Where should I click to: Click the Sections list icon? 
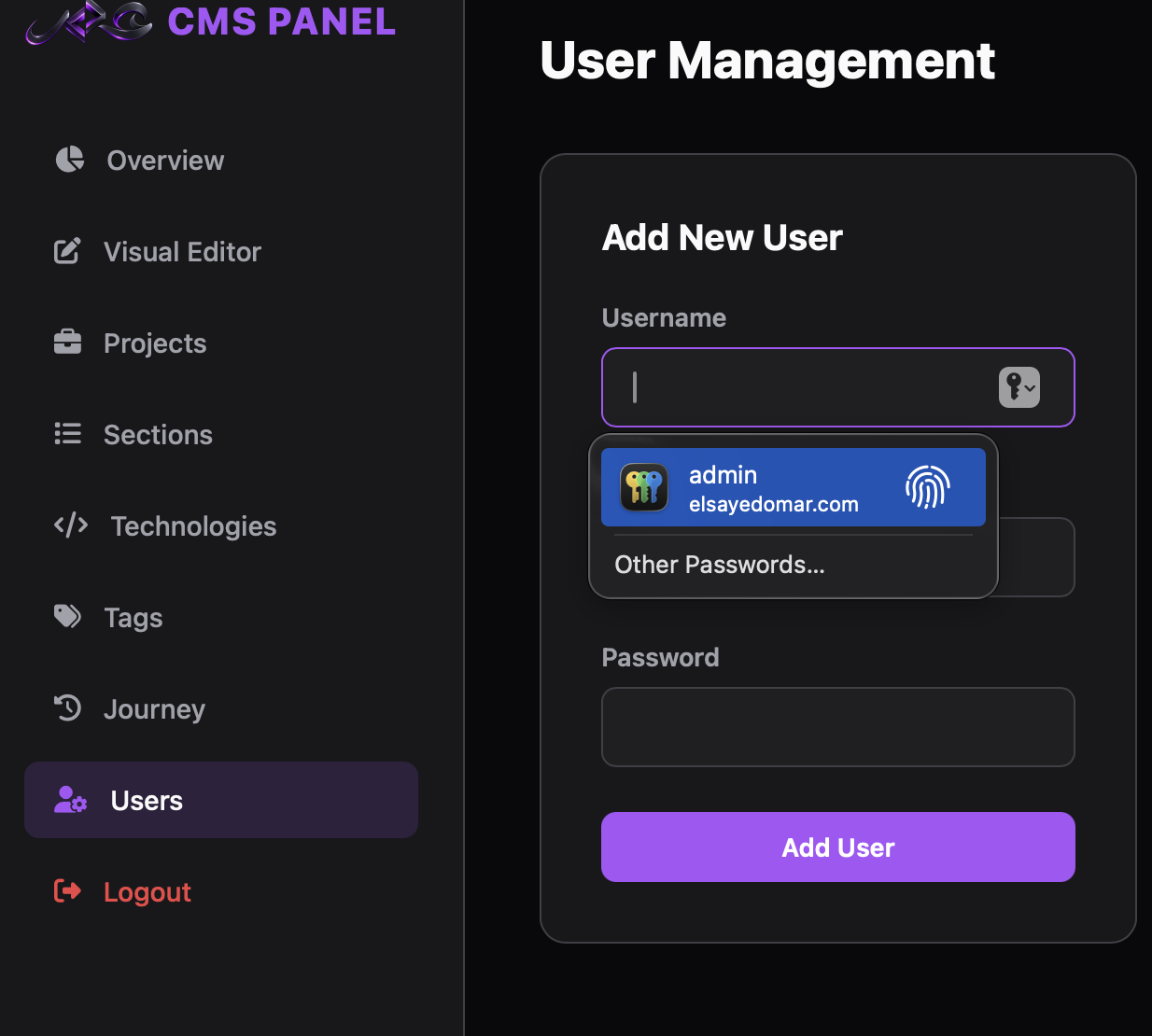point(67,434)
